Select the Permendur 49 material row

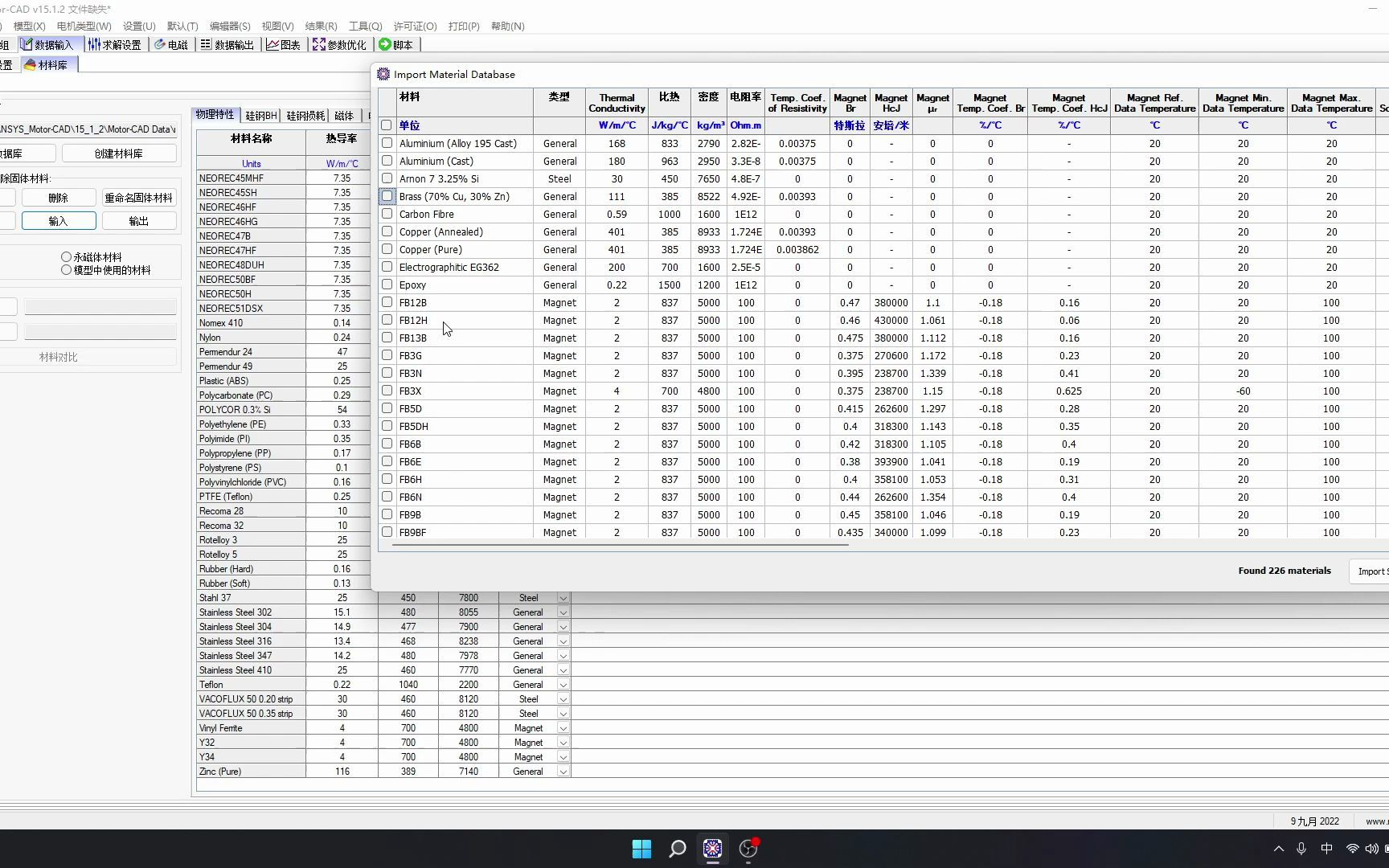click(251, 366)
